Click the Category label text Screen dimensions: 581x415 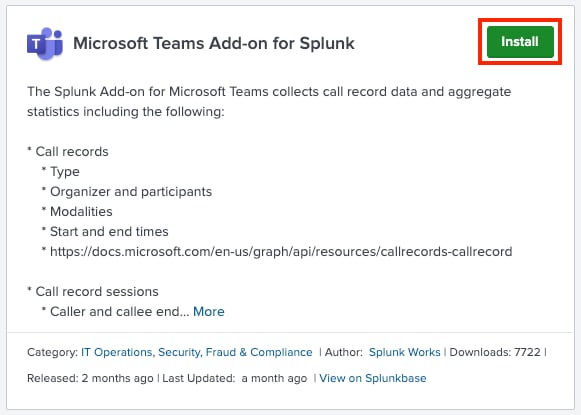coord(52,352)
